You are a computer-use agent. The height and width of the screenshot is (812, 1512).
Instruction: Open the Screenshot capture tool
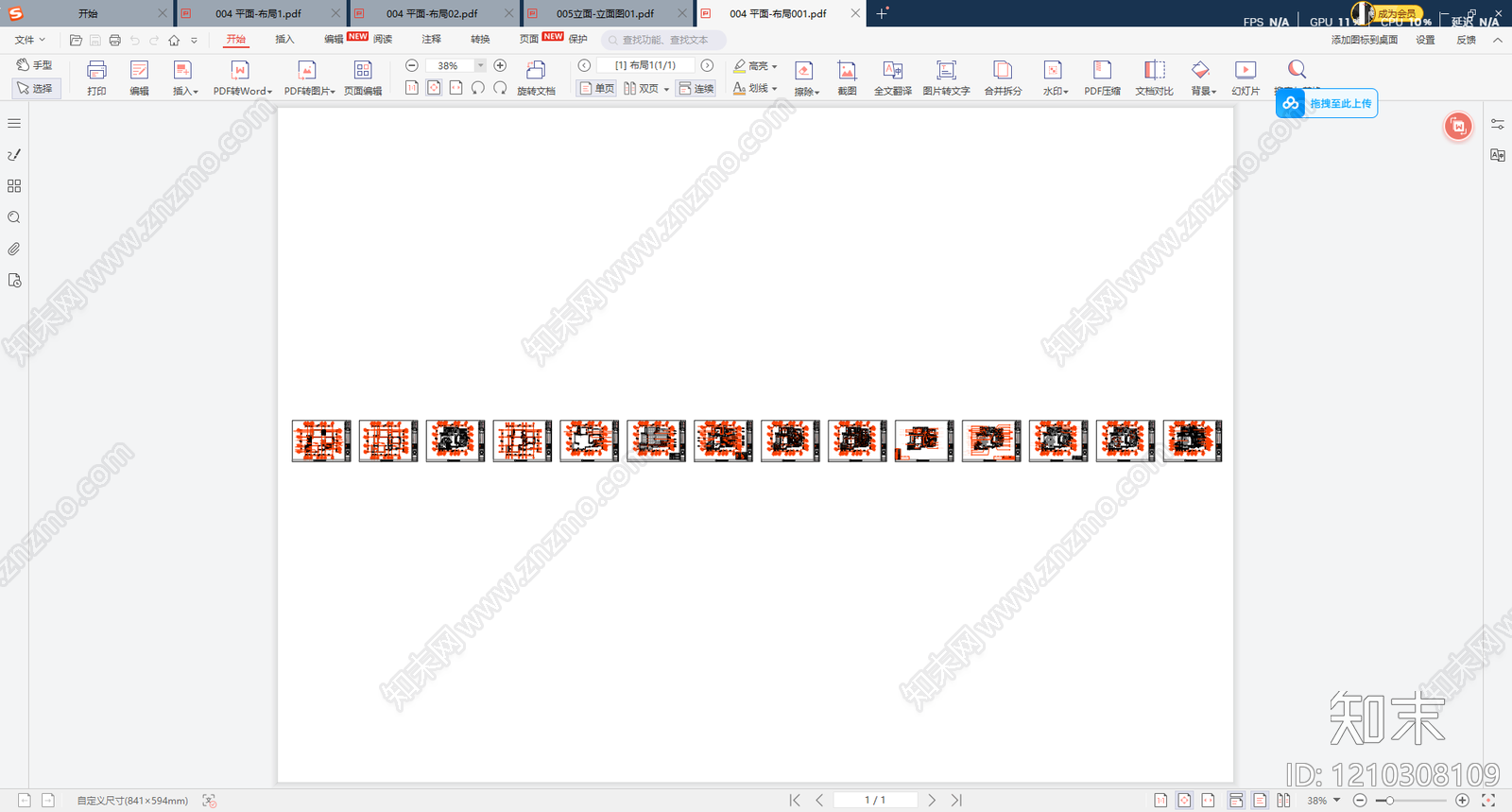coord(847,78)
